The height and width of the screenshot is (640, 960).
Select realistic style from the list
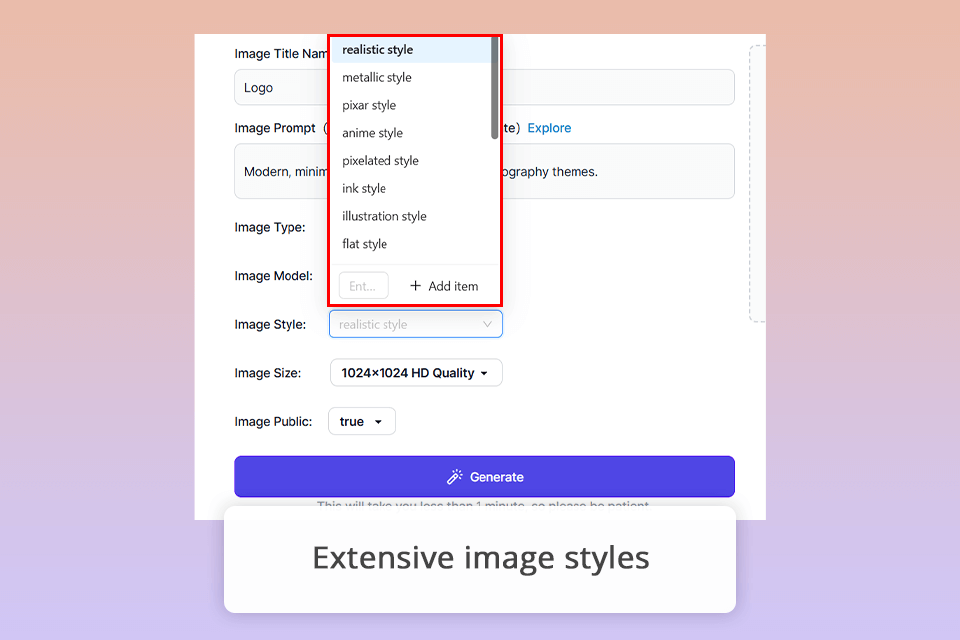pos(411,50)
